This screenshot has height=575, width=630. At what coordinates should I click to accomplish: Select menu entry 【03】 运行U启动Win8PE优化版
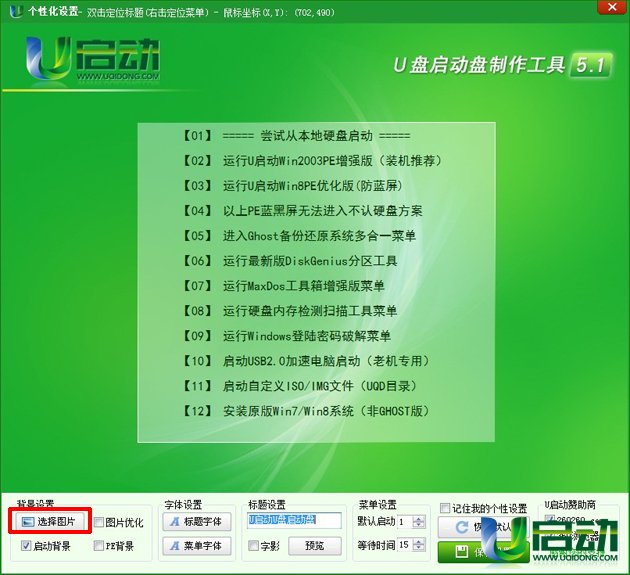pos(292,186)
